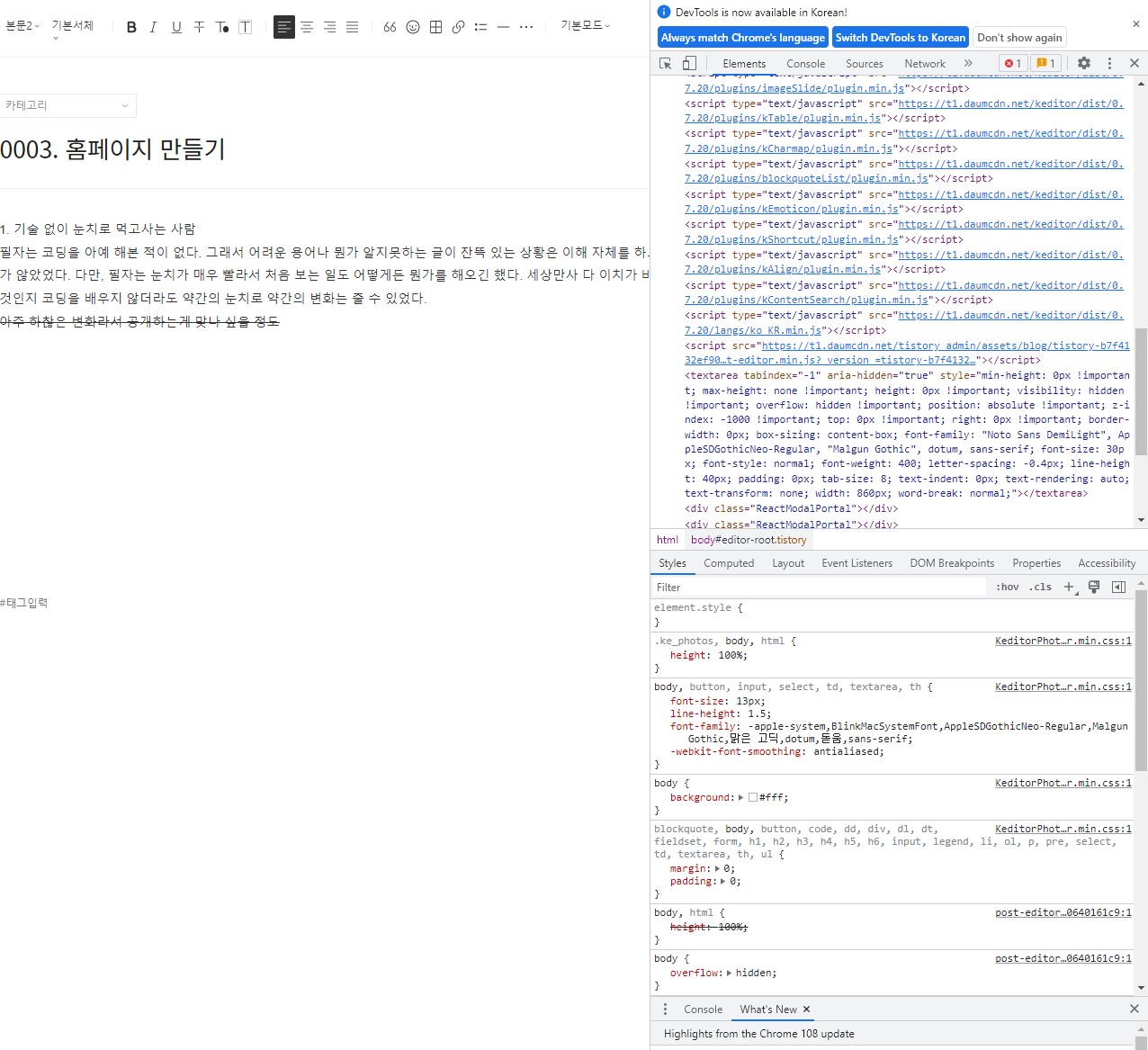Open the Event Listeners tab
Screen dimensions: 1148x1050
[857, 563]
